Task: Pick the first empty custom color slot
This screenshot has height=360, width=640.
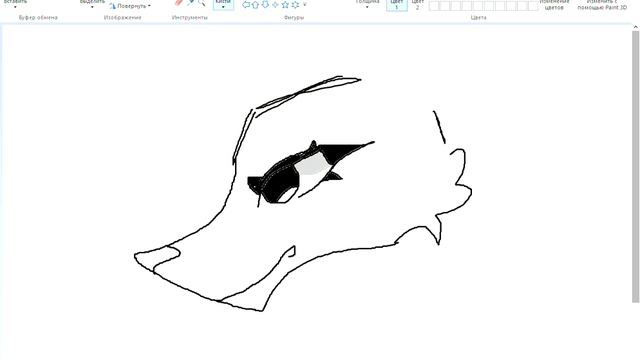Action: 434,6
